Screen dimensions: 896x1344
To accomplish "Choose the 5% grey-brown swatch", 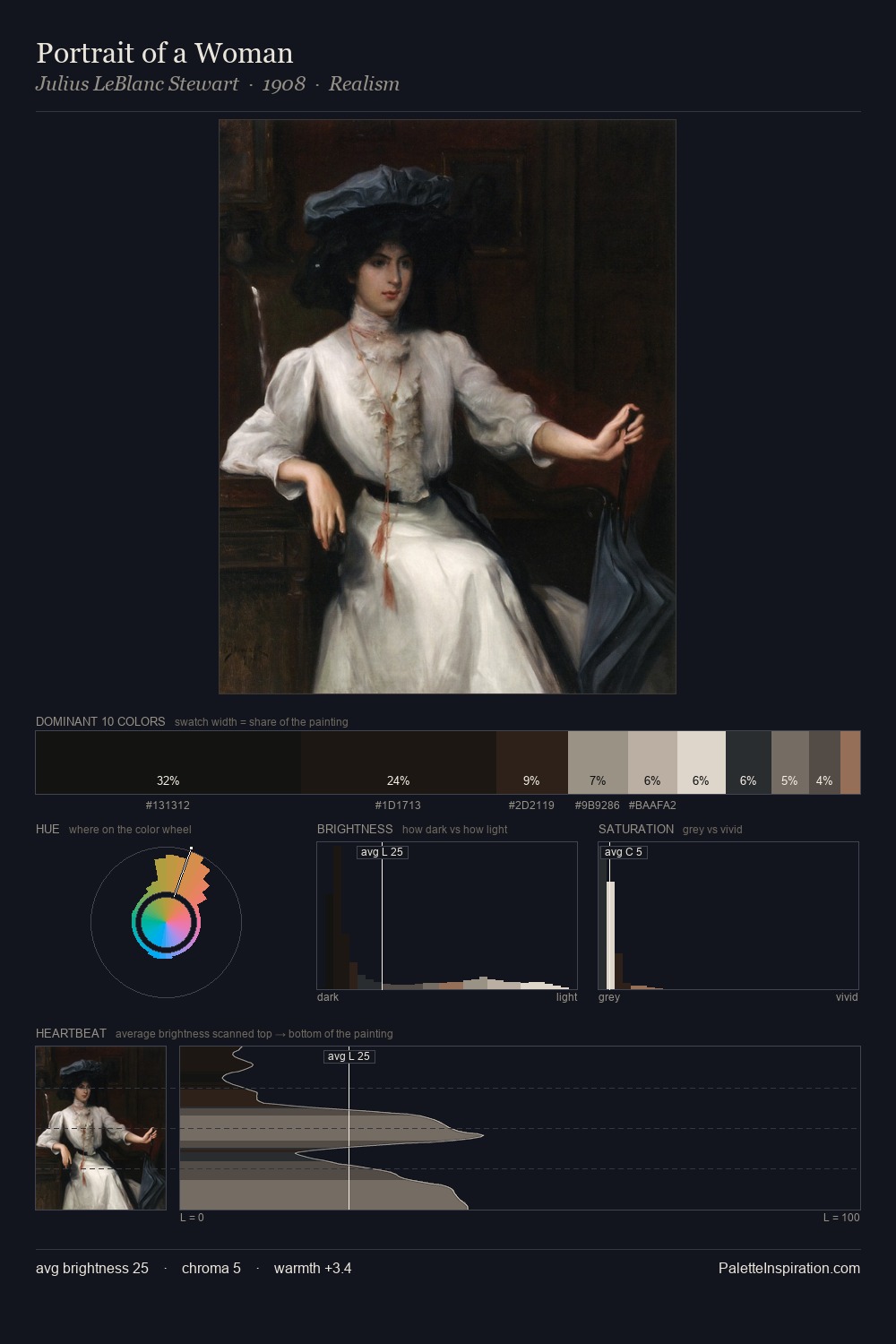I will tap(789, 762).
